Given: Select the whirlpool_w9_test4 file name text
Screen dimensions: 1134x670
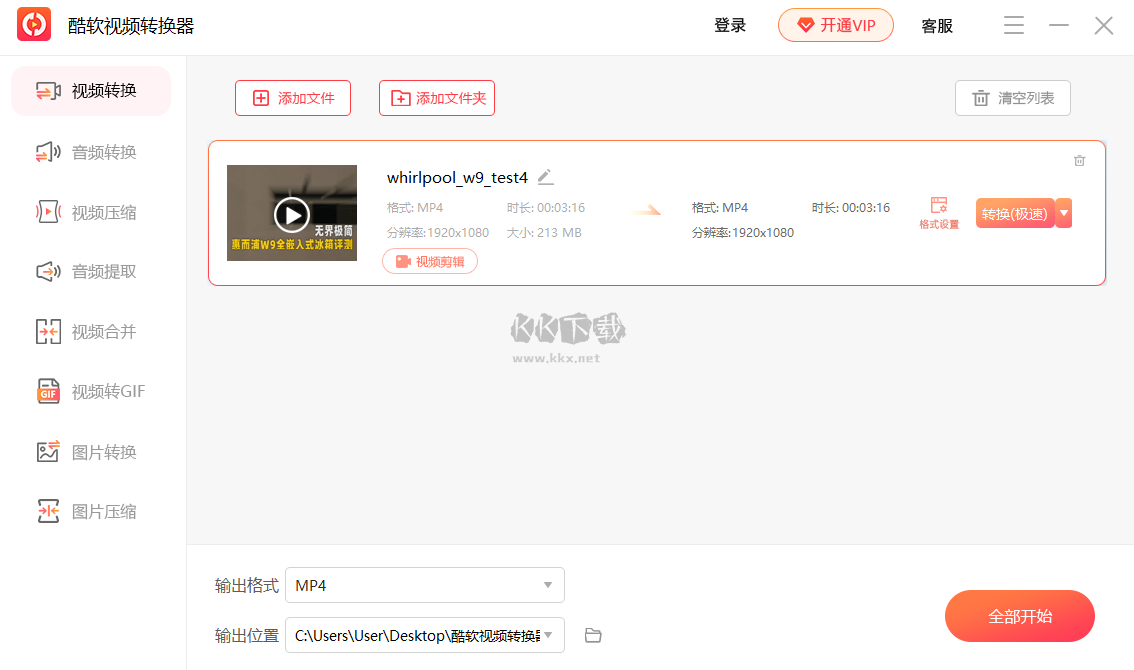Looking at the screenshot, I should click(x=457, y=177).
